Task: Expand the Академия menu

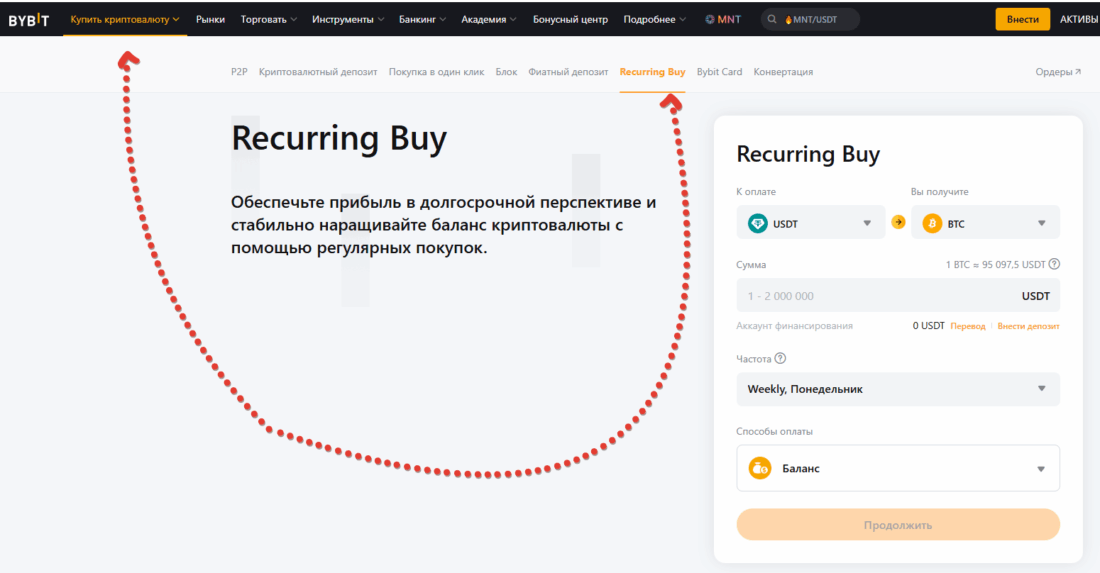Action: [x=489, y=20]
